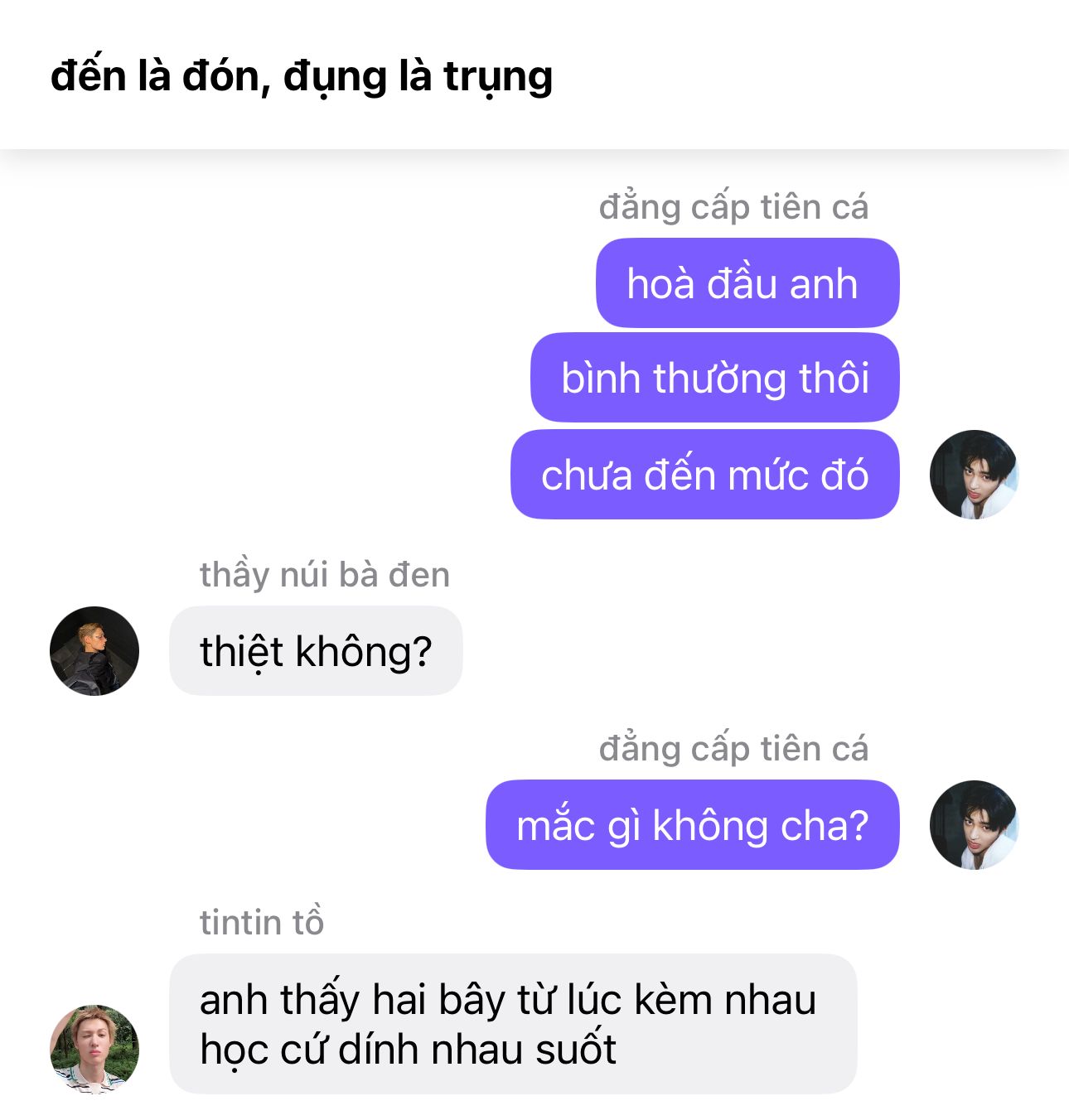Click the sender name "thầy núi bà đen"

tap(325, 575)
